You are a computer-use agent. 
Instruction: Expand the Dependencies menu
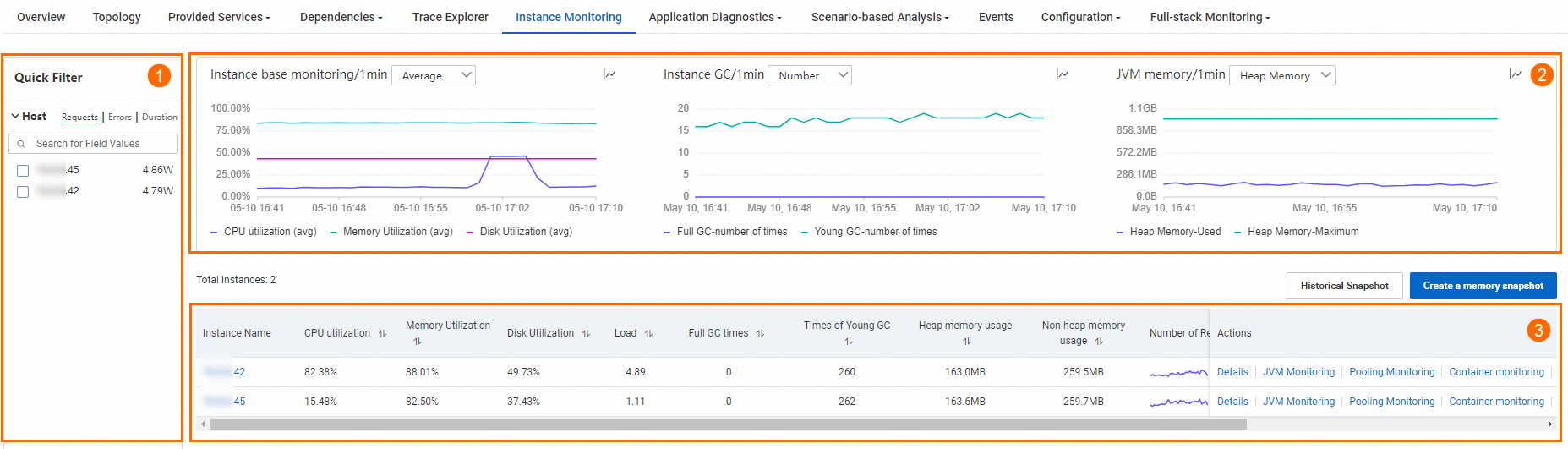(341, 17)
